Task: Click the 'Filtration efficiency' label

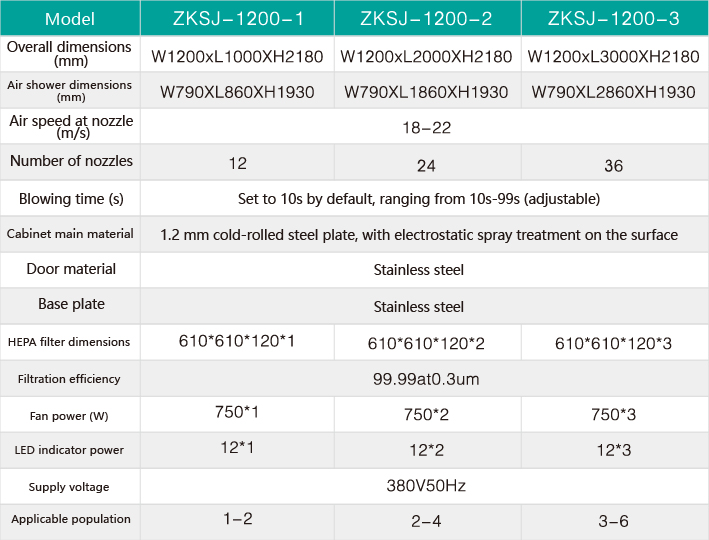Action: pos(69,379)
